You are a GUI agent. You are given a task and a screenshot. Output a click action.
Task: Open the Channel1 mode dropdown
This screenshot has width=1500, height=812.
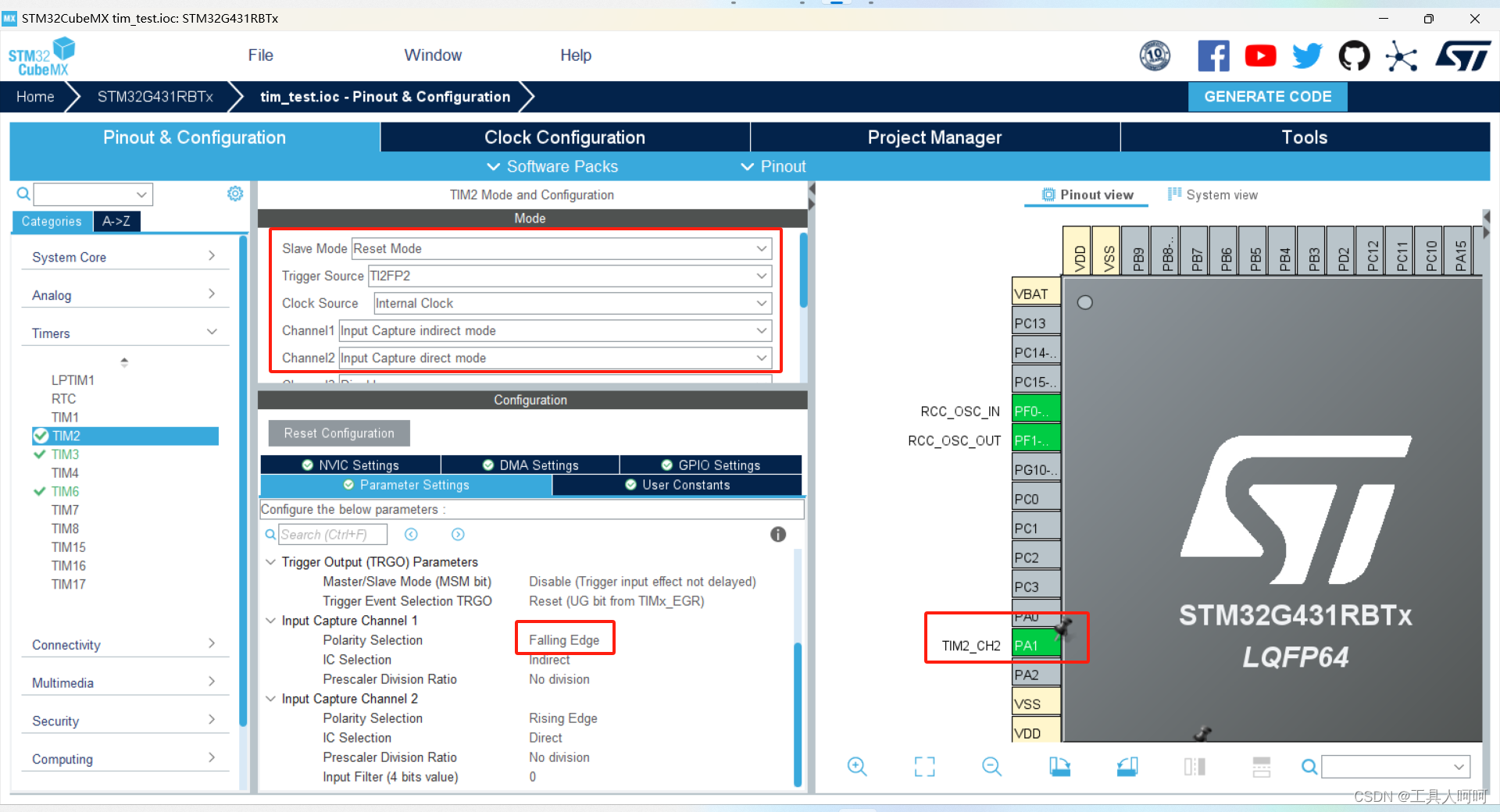tap(555, 330)
